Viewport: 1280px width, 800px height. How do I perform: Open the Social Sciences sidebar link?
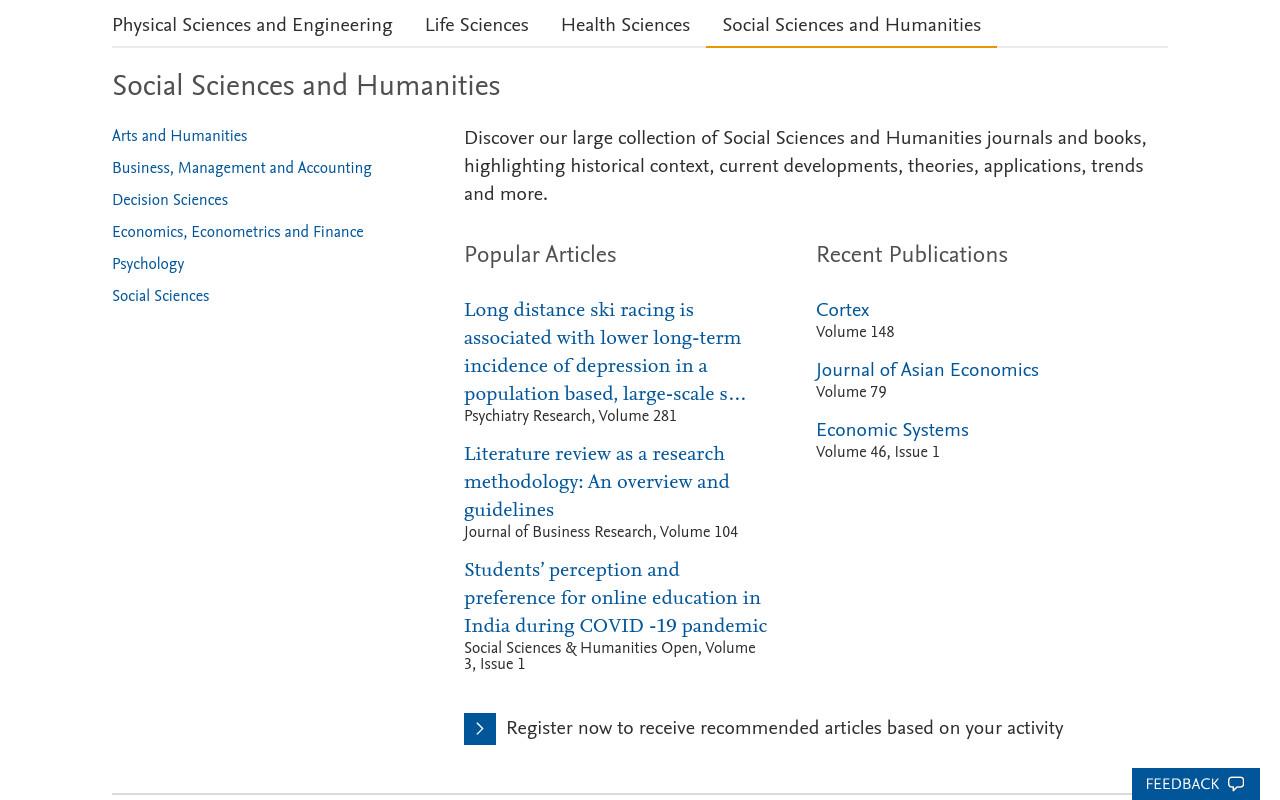click(160, 296)
